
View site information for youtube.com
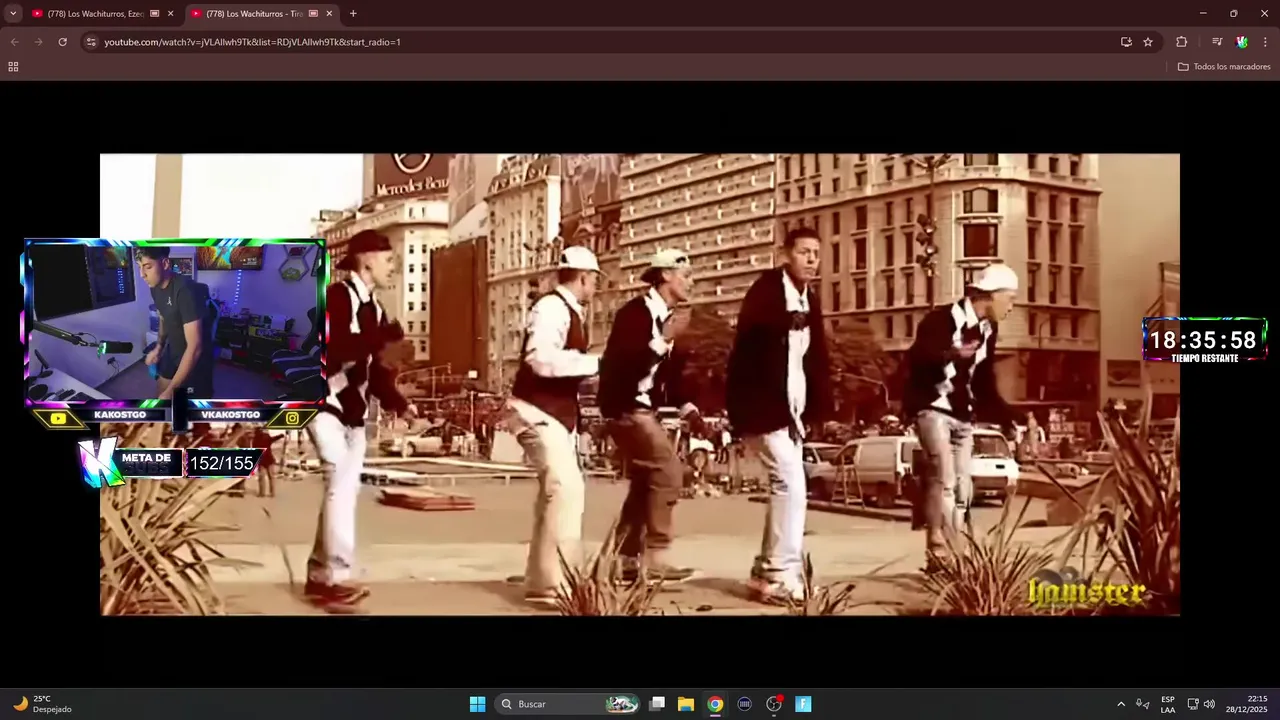pyautogui.click(x=91, y=42)
